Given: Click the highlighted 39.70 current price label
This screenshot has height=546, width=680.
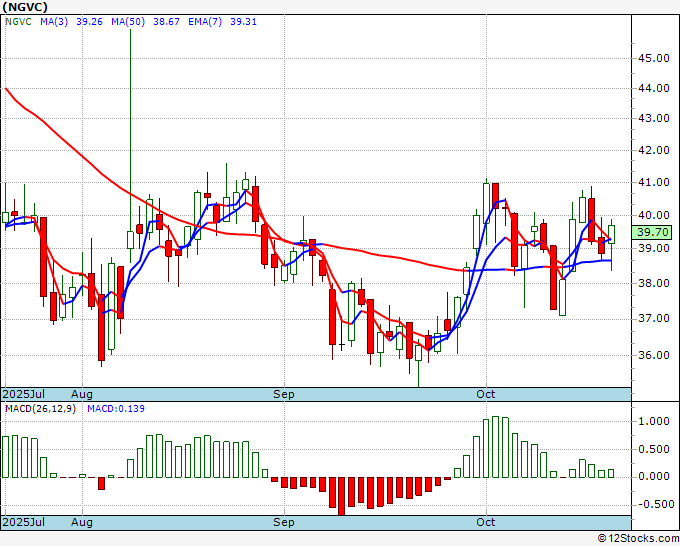Looking at the screenshot, I should click(653, 232).
